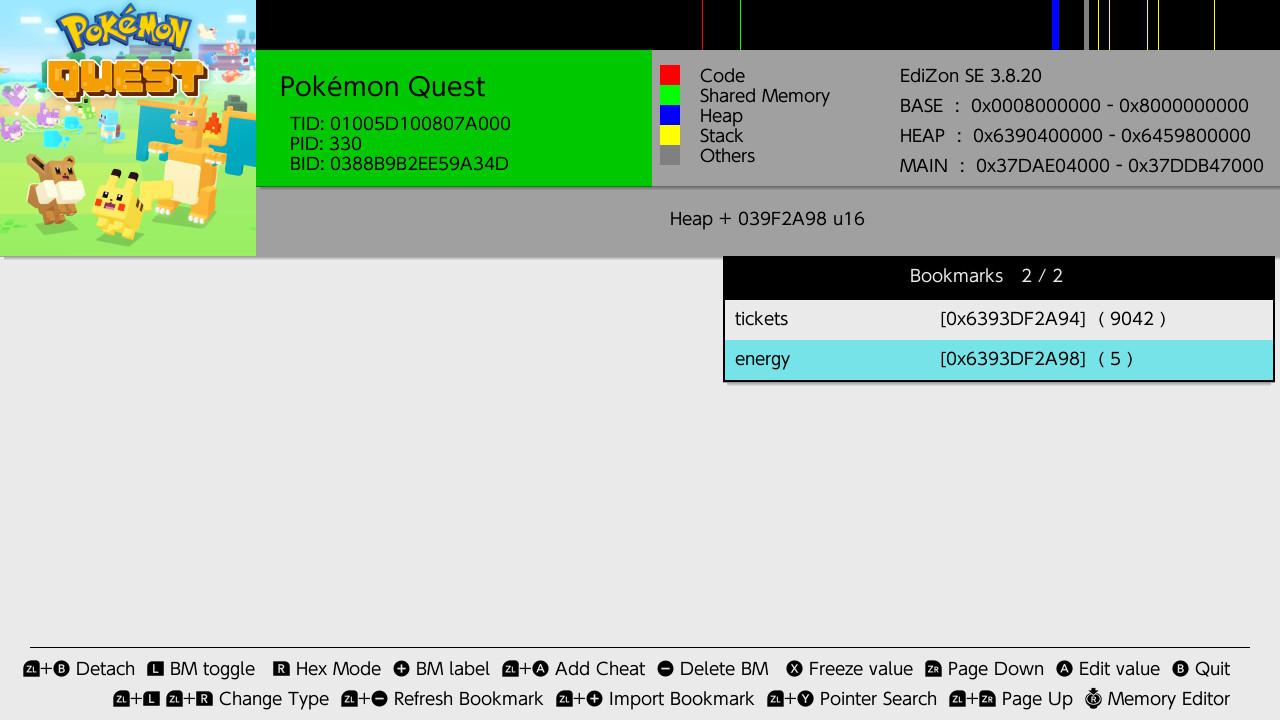The image size is (1280, 720).
Task: Click the blue Heap color swatch
Action: (x=670, y=115)
